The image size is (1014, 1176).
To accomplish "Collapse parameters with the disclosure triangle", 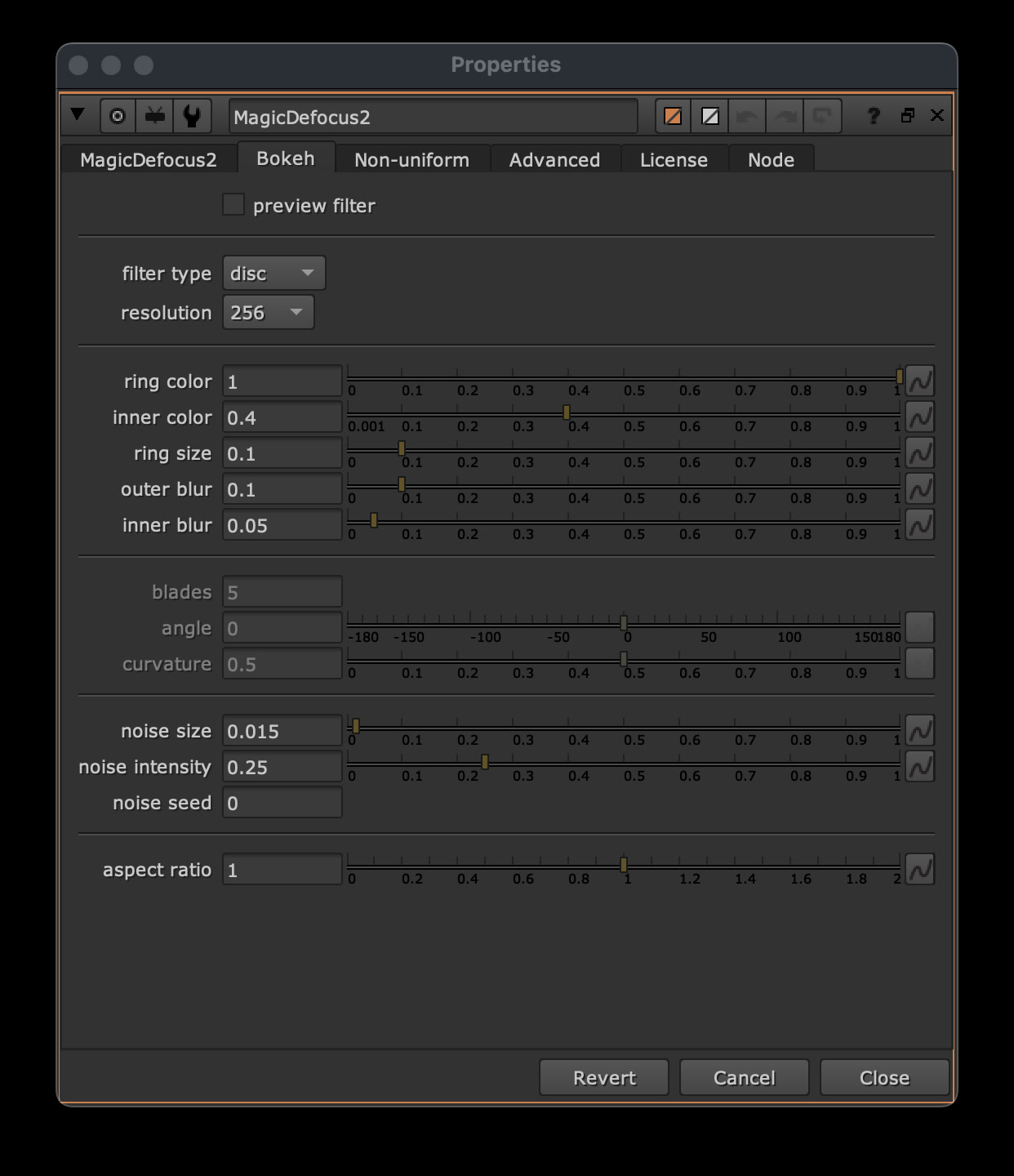I will [x=78, y=116].
